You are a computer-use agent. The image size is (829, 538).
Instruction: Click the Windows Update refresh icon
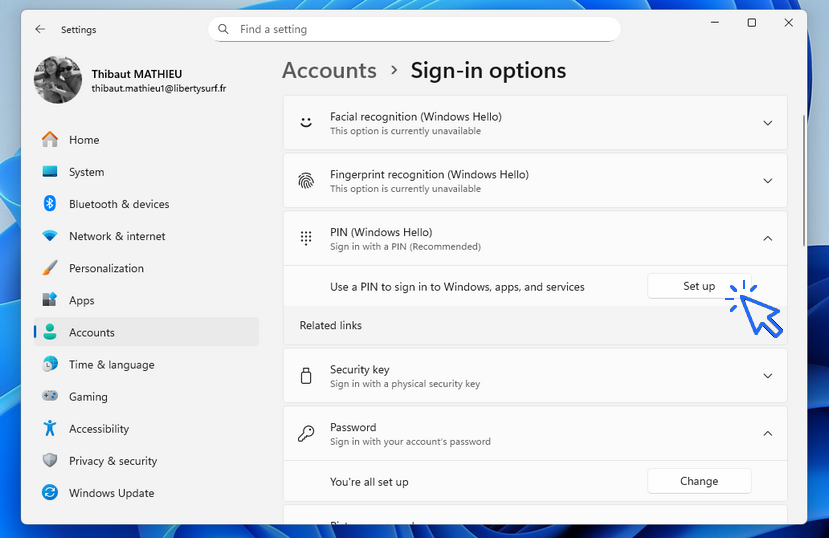click(x=50, y=493)
